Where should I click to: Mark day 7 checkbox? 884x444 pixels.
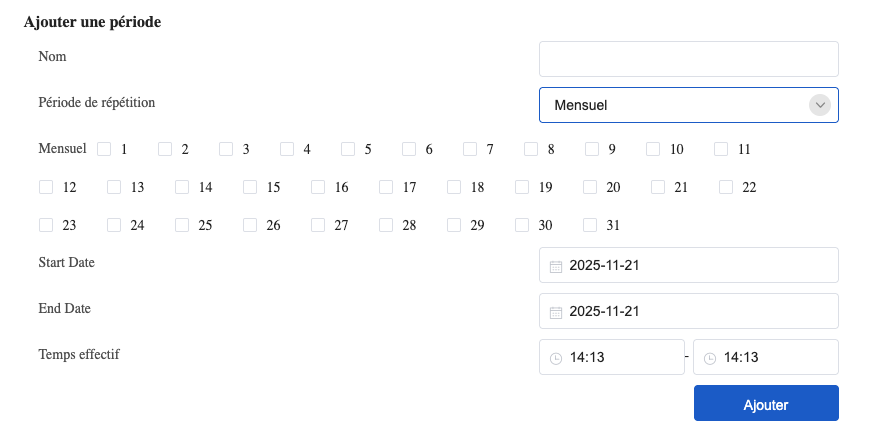click(470, 149)
